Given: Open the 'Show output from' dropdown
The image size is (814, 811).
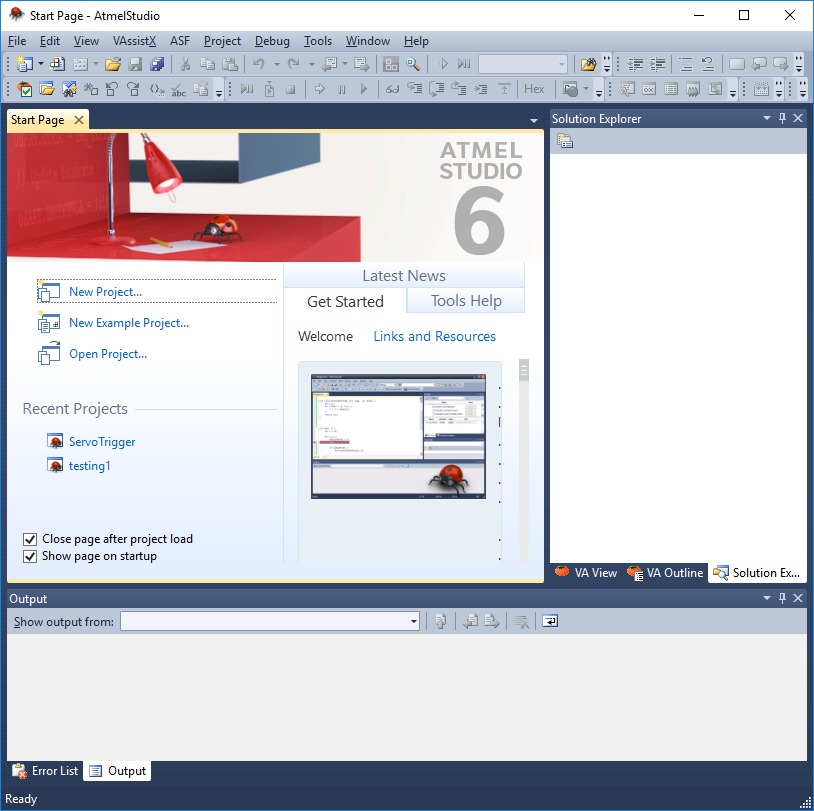Looking at the screenshot, I should pyautogui.click(x=414, y=621).
